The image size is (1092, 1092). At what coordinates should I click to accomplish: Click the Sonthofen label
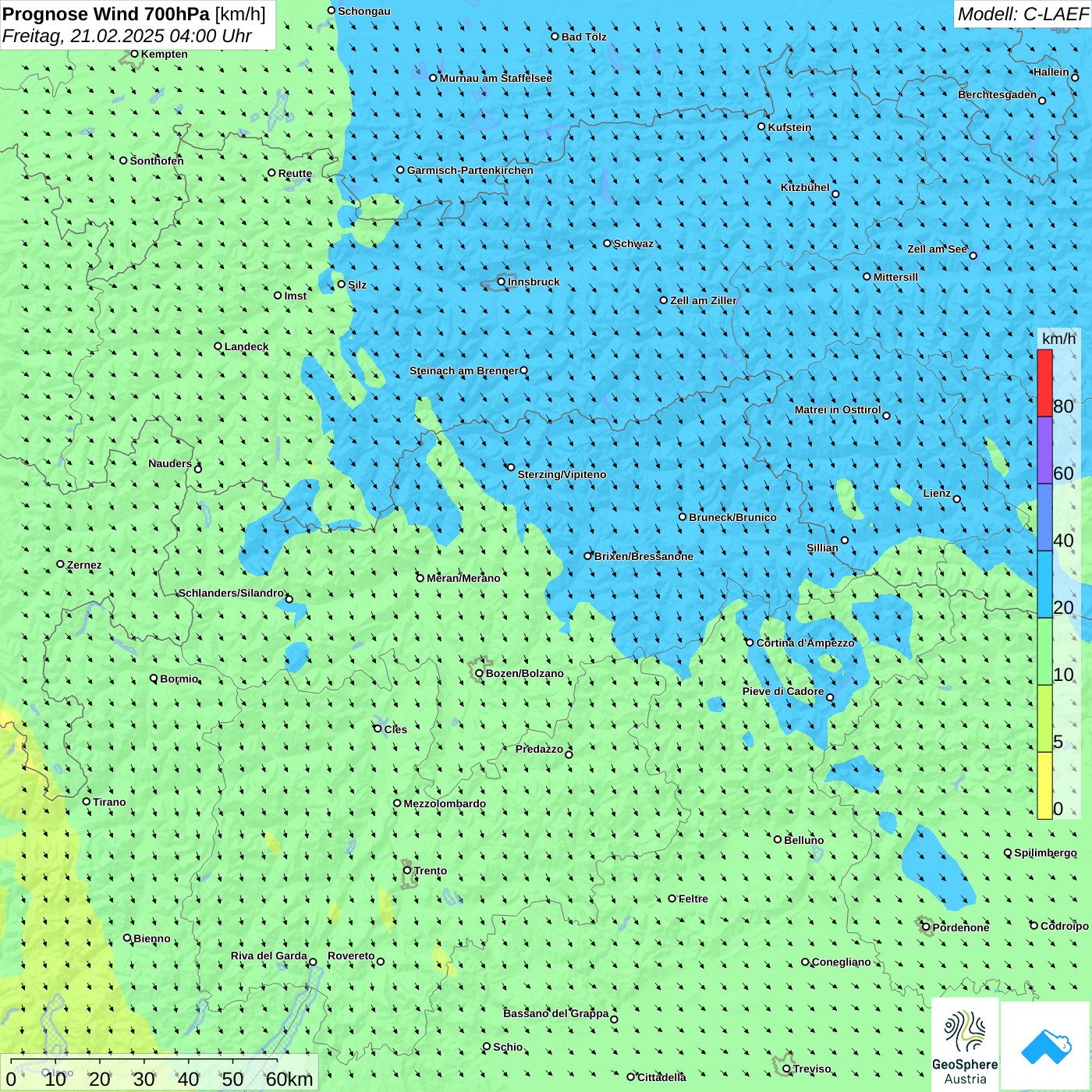point(157,161)
